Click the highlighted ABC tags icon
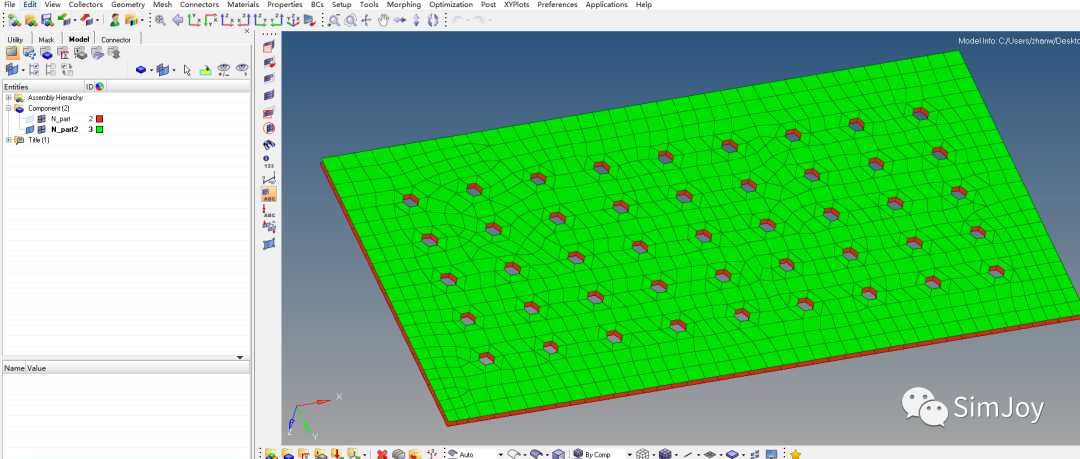 (269, 195)
